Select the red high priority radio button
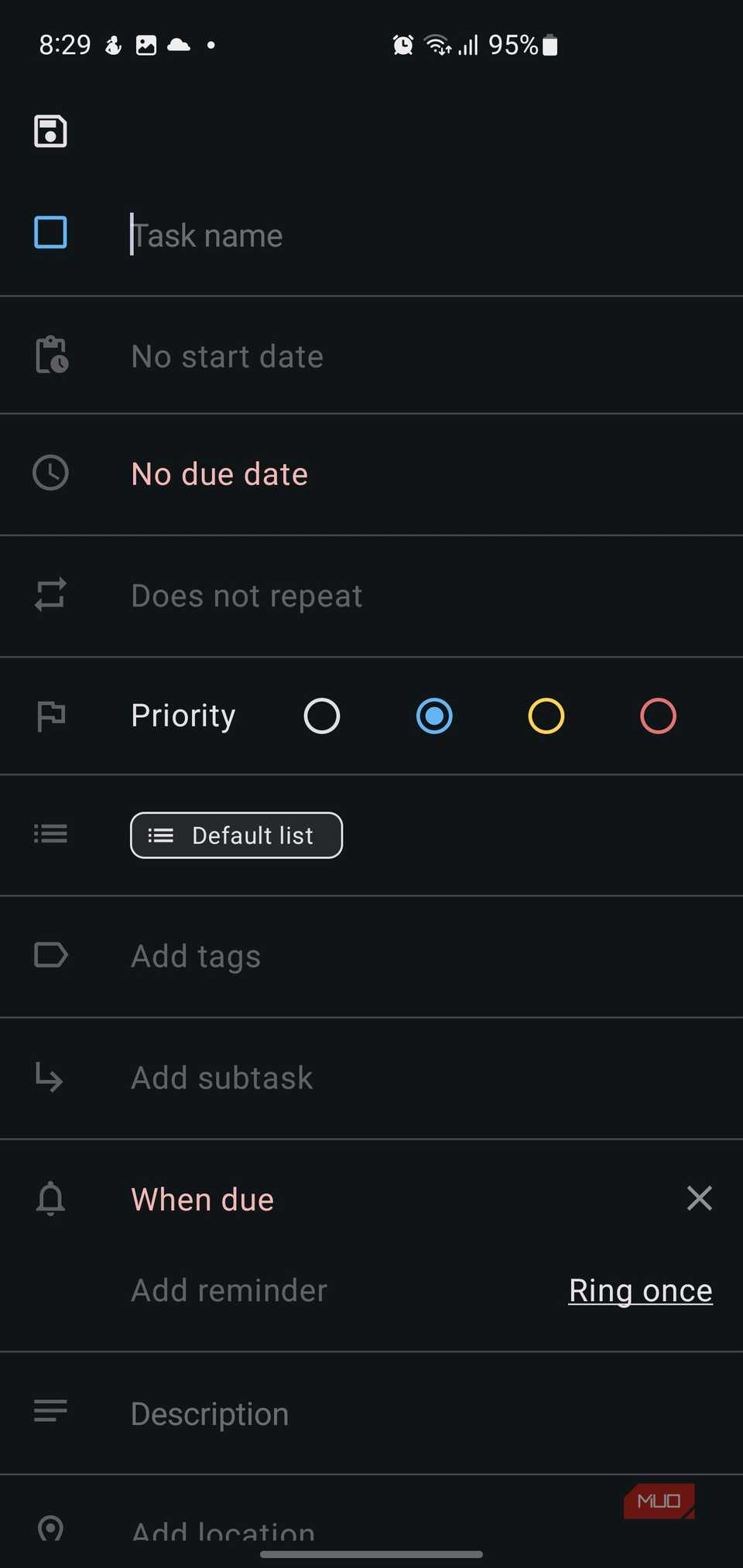This screenshot has width=743, height=1568. pyautogui.click(x=658, y=716)
